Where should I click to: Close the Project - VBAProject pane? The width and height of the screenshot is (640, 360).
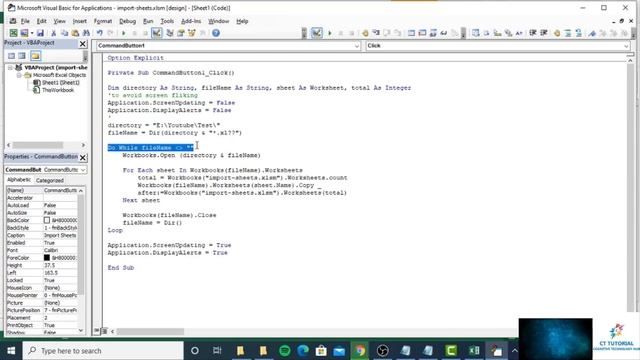(x=83, y=44)
